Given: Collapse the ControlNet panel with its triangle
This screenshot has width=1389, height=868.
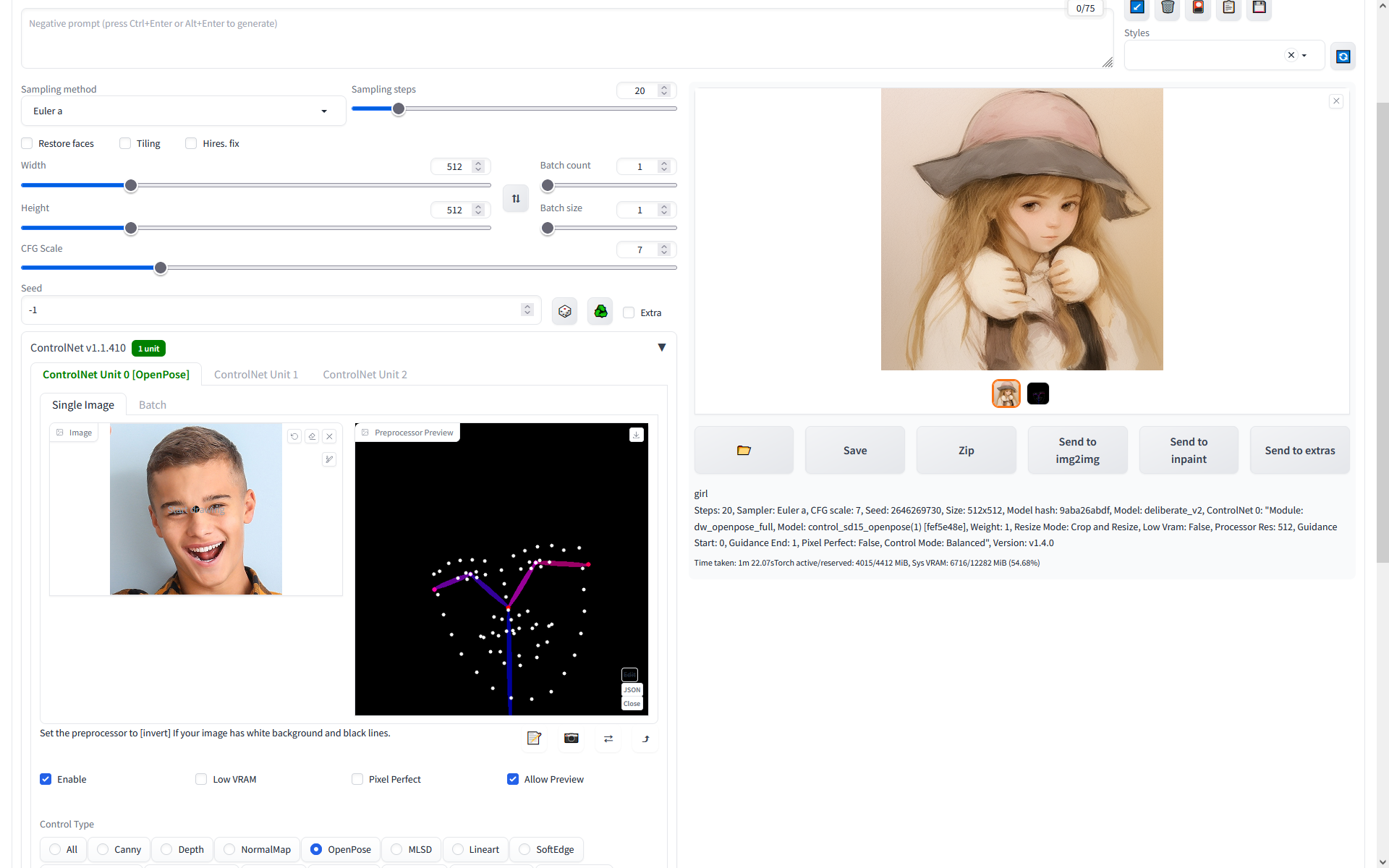Looking at the screenshot, I should 661,347.
